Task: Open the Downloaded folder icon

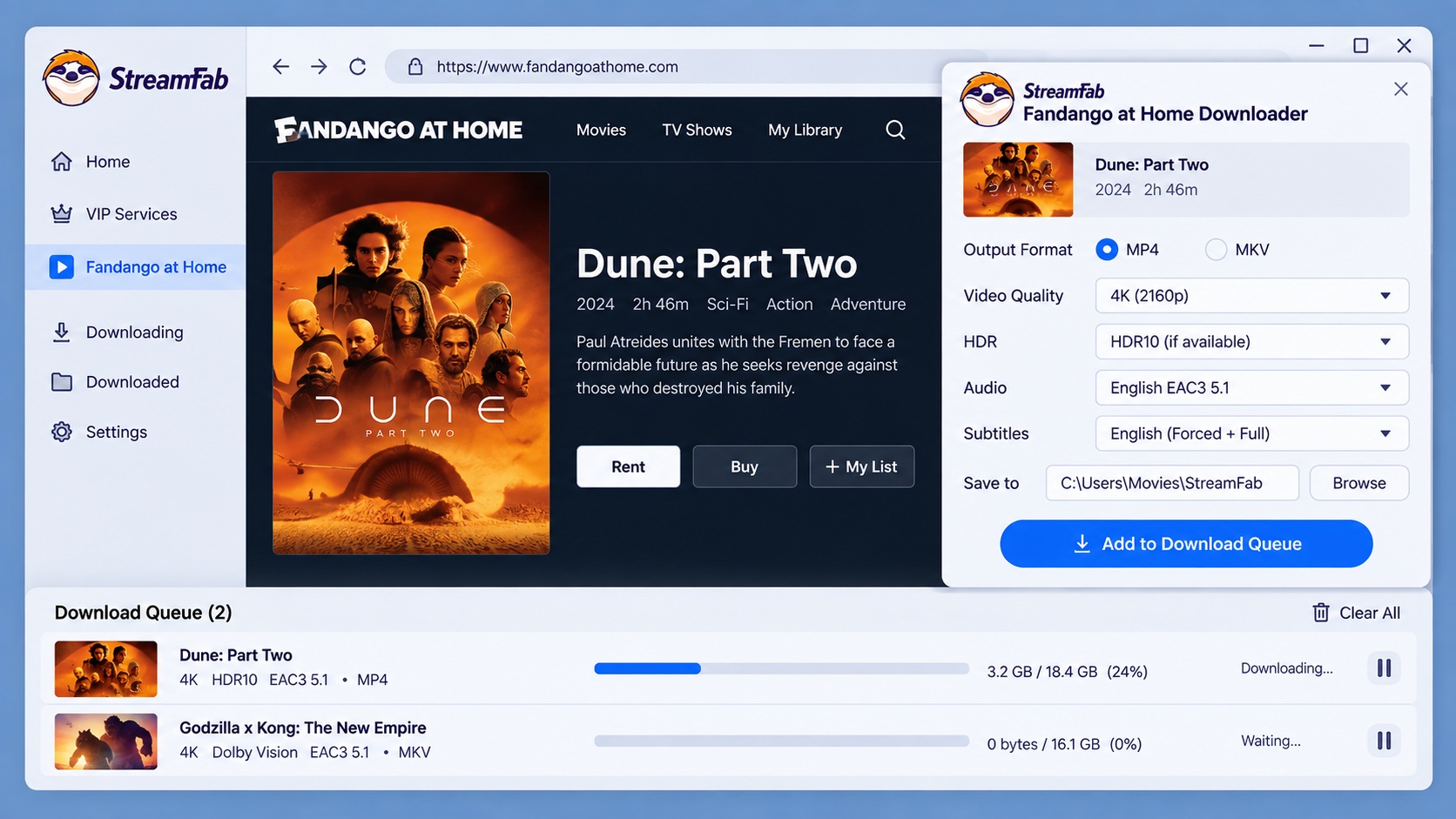Action: tap(61, 382)
